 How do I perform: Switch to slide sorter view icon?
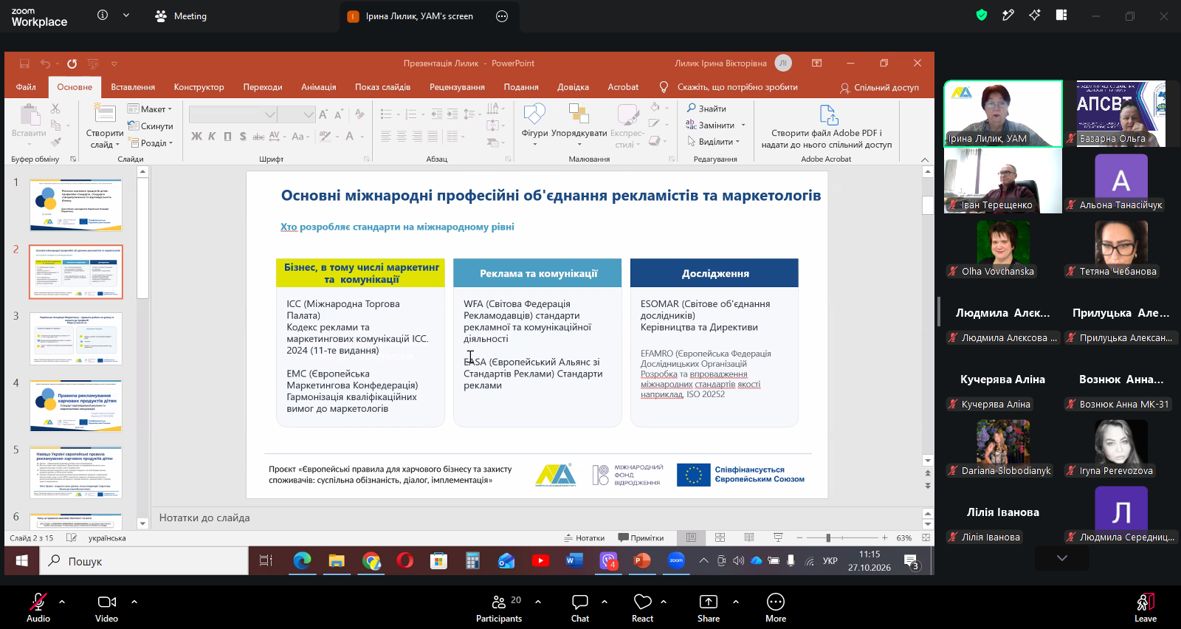point(720,538)
